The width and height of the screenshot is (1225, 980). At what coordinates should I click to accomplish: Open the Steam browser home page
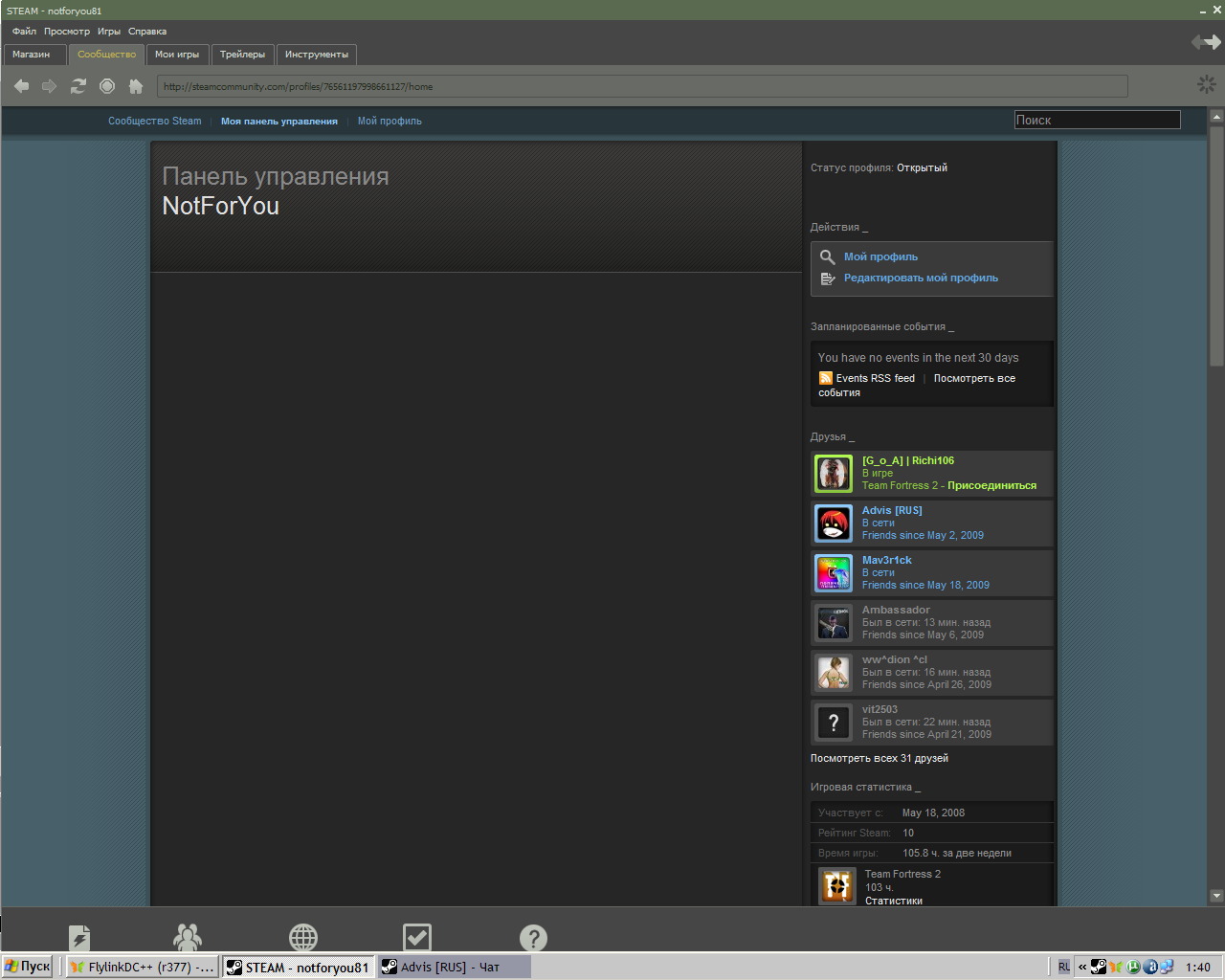coord(136,86)
